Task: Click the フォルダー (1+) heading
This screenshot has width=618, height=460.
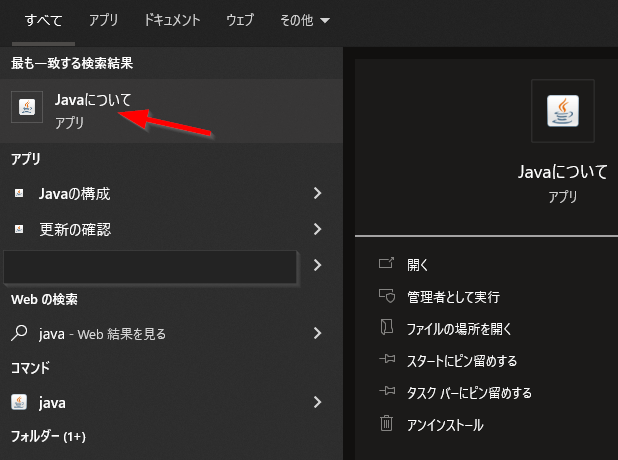Action: pyautogui.click(x=48, y=436)
